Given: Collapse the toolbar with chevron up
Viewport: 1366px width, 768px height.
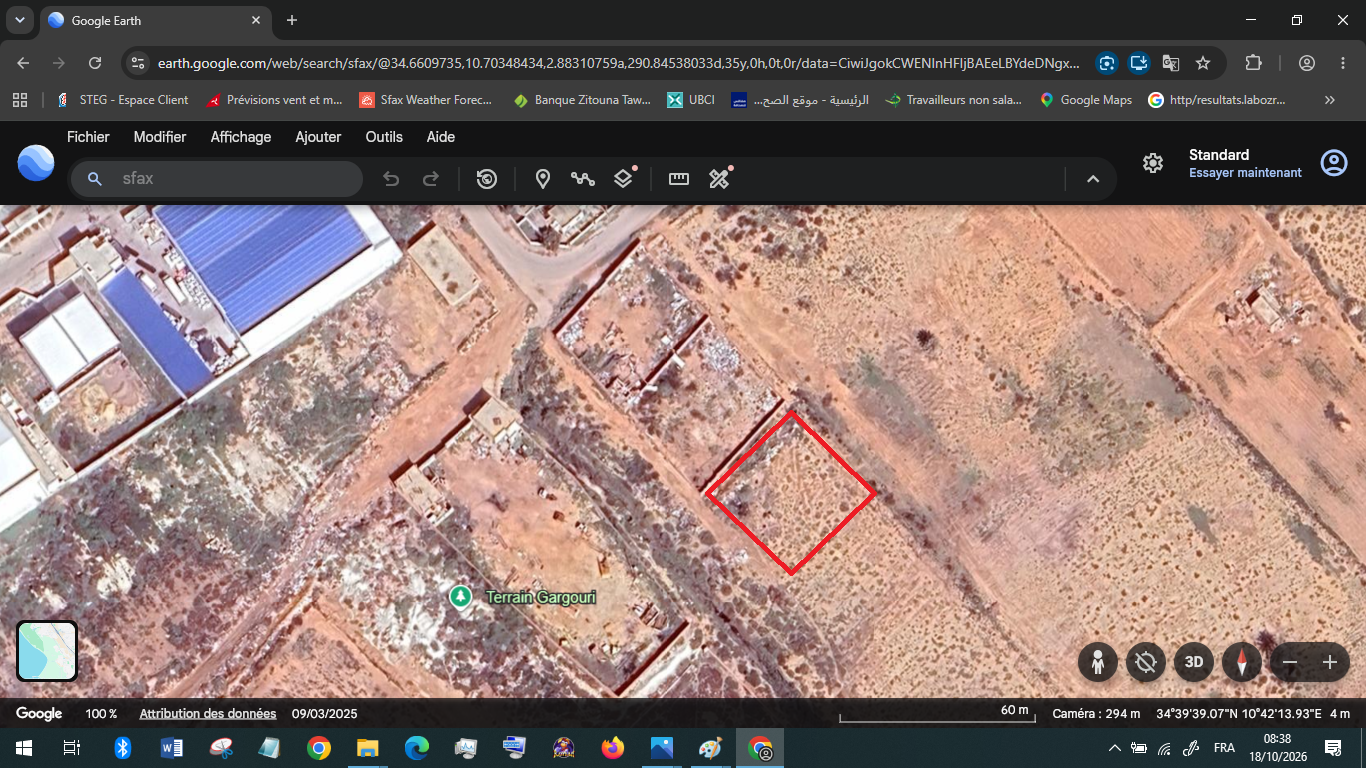Looking at the screenshot, I should (1093, 179).
